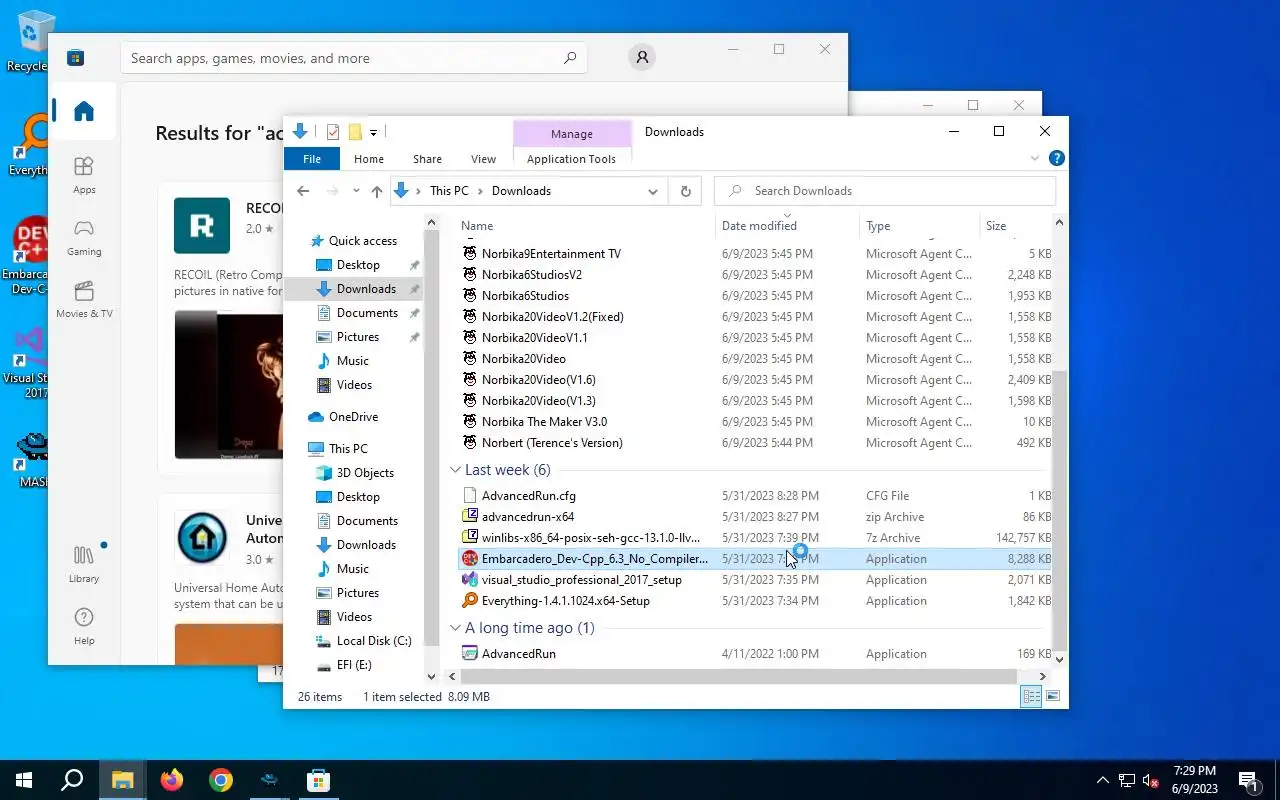
Task: Click the clock showing 7:29 PM
Action: pos(1194,771)
